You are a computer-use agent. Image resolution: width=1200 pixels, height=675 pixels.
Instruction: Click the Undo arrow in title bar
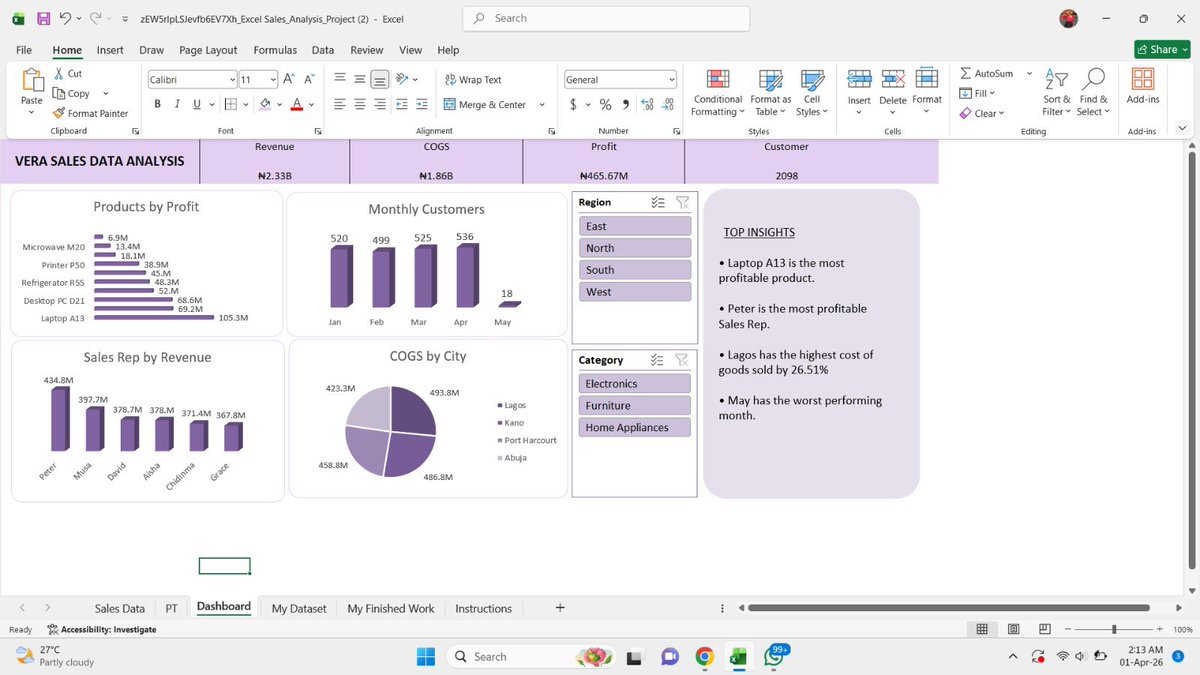pyautogui.click(x=65, y=19)
